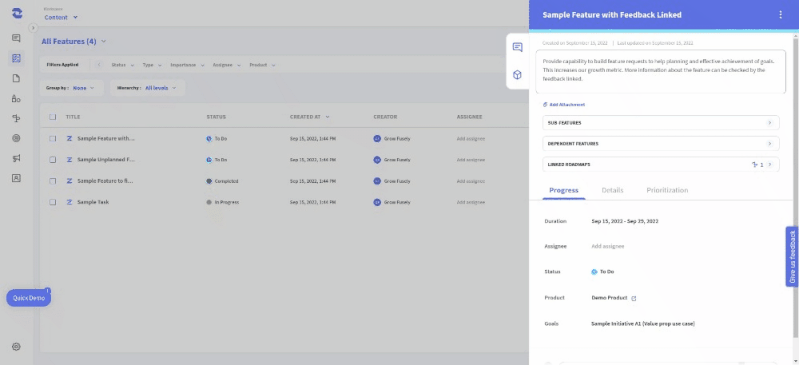
Task: Click the Filters Applied label
Action: click(62, 65)
